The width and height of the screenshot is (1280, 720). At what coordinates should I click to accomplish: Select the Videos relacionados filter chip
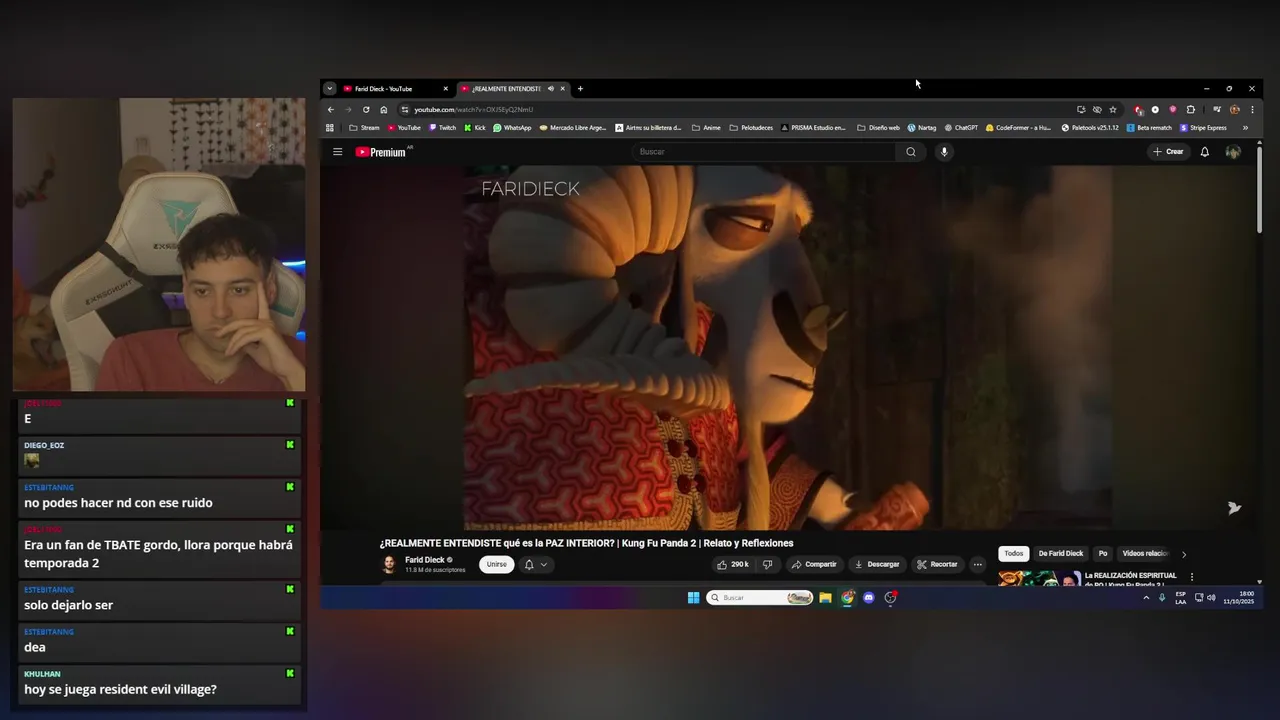(x=1145, y=554)
